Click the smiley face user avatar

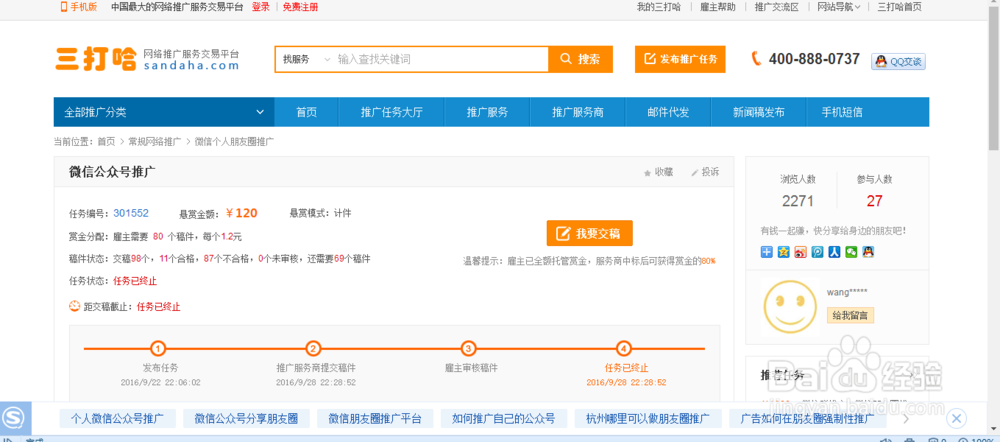point(790,307)
